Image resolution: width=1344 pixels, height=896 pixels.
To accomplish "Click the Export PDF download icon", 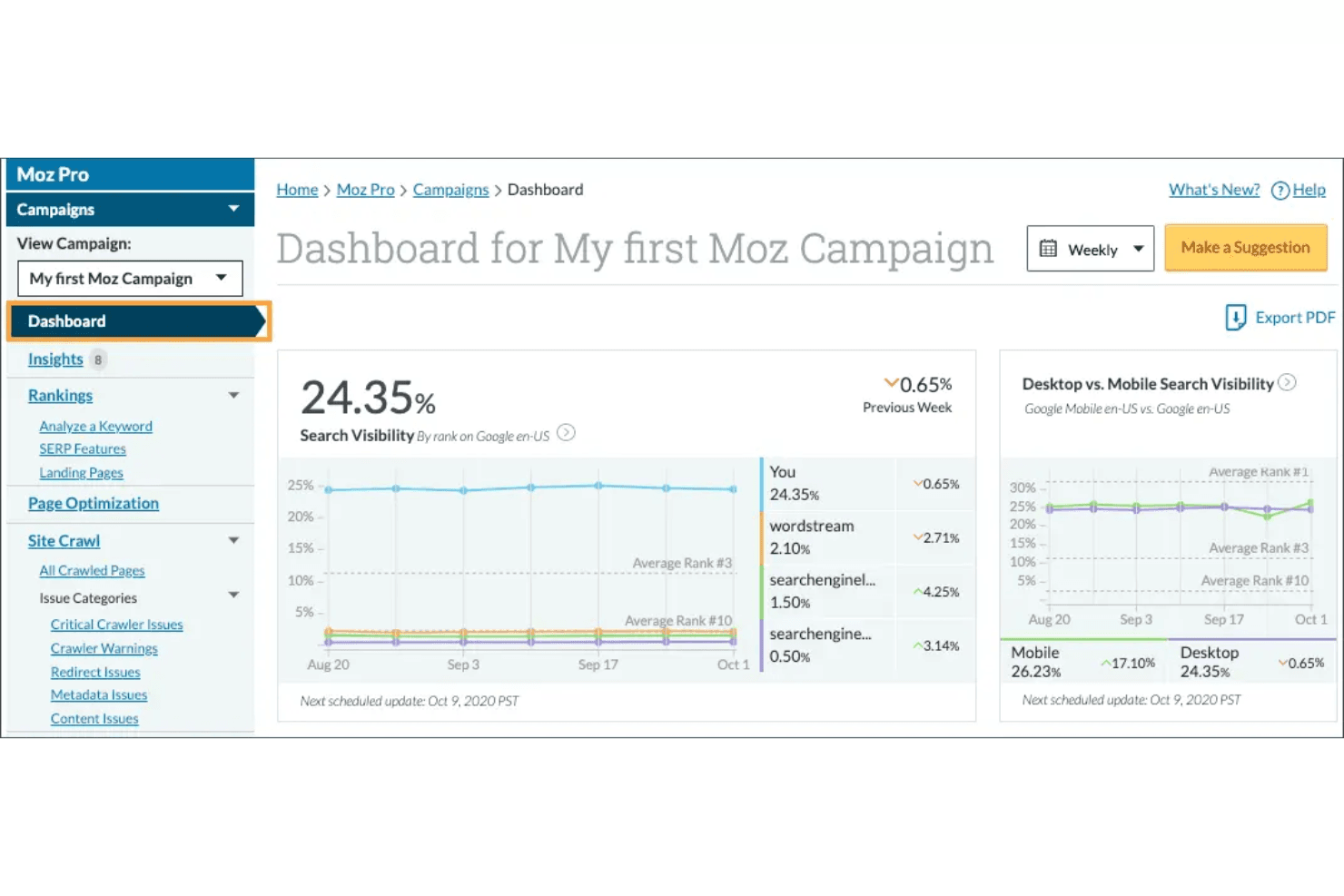I will (x=1235, y=317).
